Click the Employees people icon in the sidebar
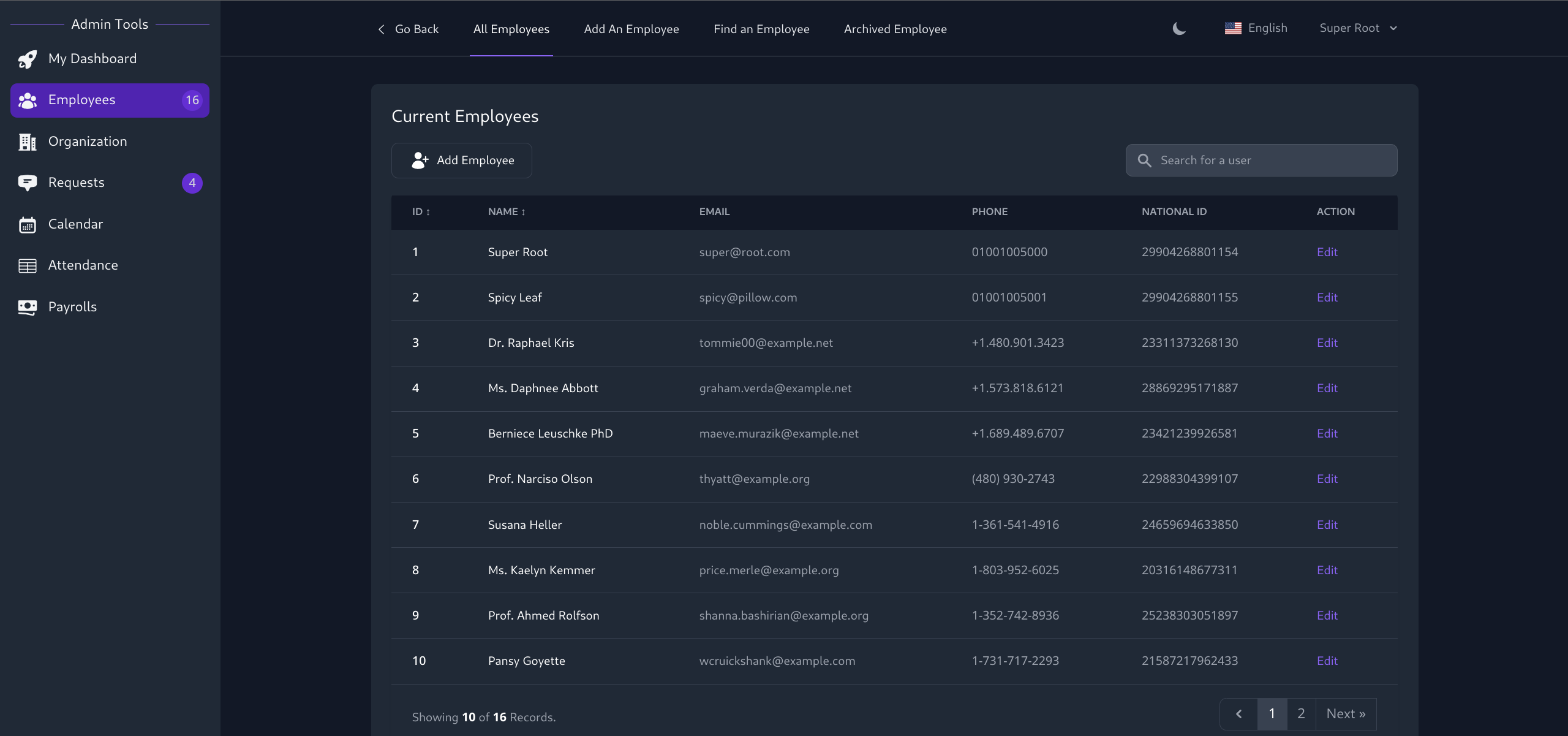 28,100
